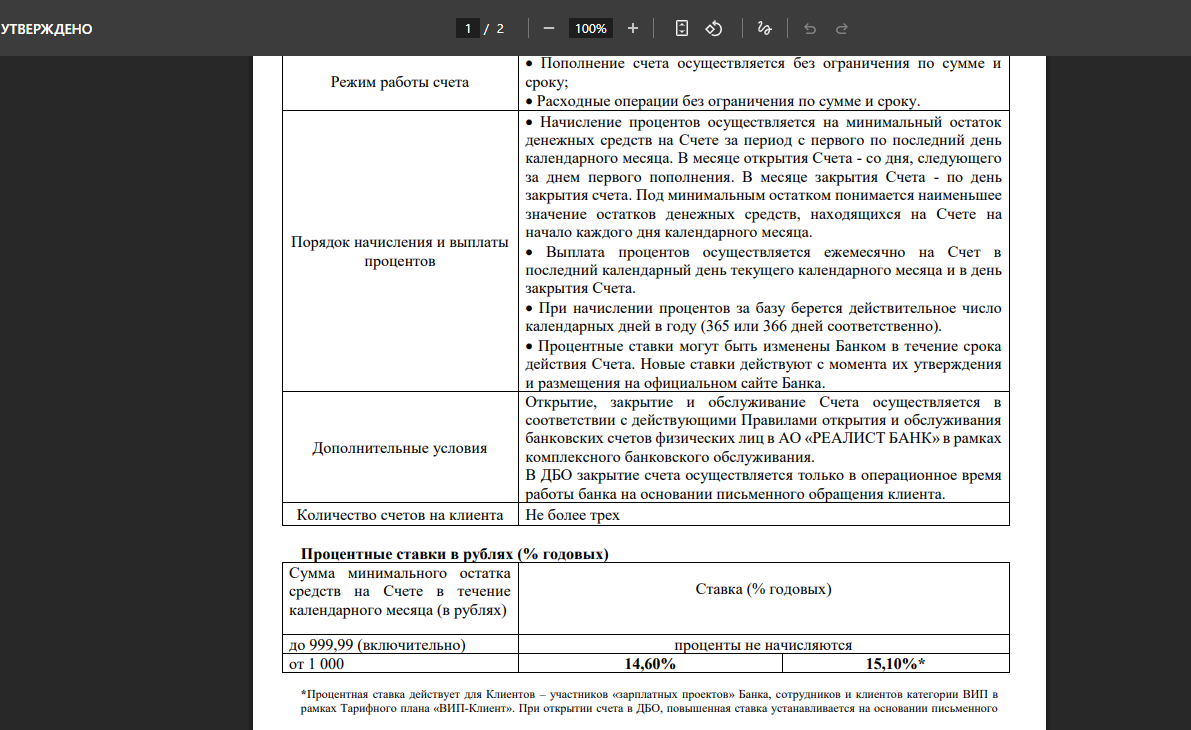1191x730 pixels.
Task: Click the "Процентные ставки в рублях" heading
Action: point(455,554)
